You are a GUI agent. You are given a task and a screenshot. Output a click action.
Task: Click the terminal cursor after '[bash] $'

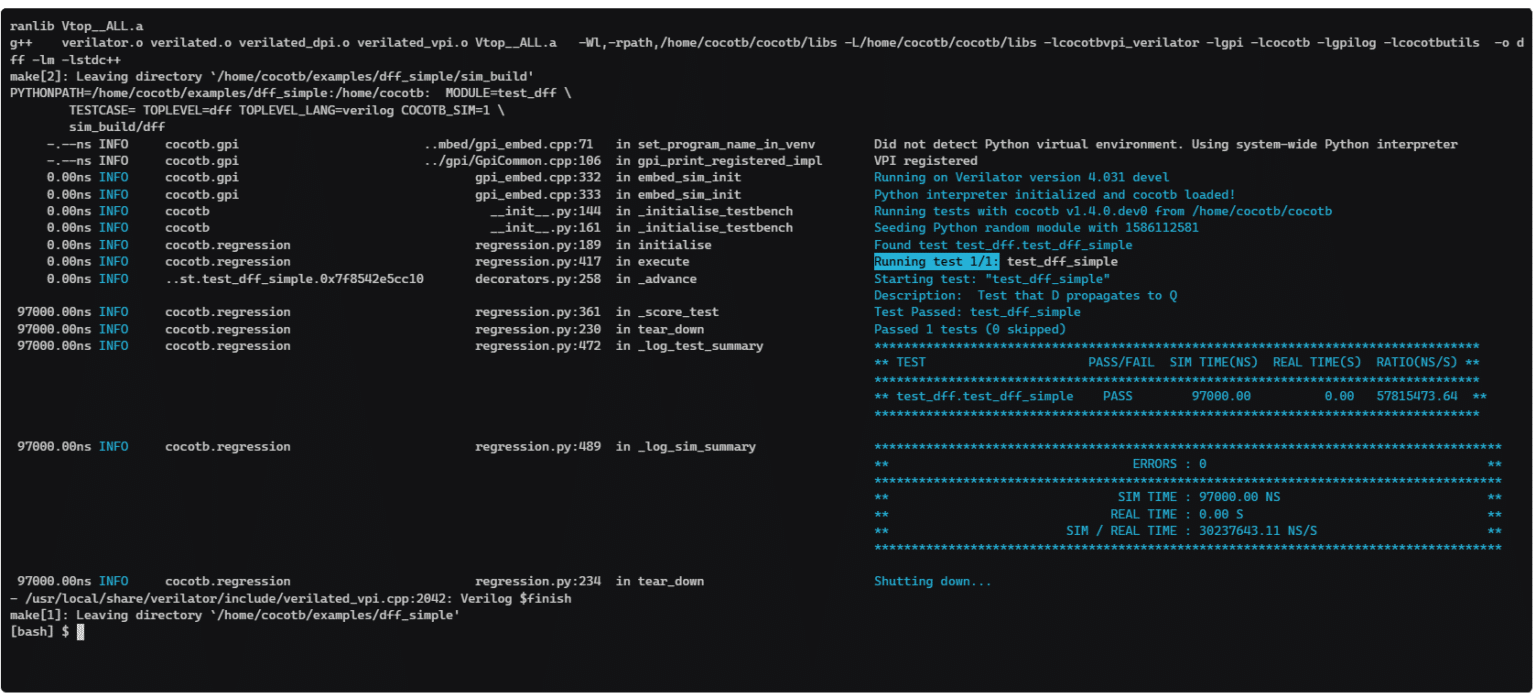click(79, 631)
